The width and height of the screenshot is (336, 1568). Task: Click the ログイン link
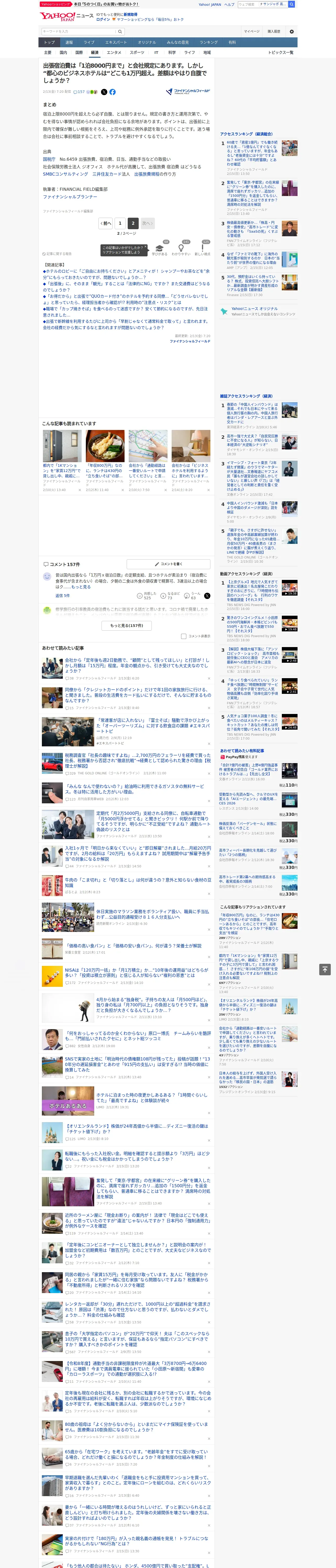pos(103,20)
